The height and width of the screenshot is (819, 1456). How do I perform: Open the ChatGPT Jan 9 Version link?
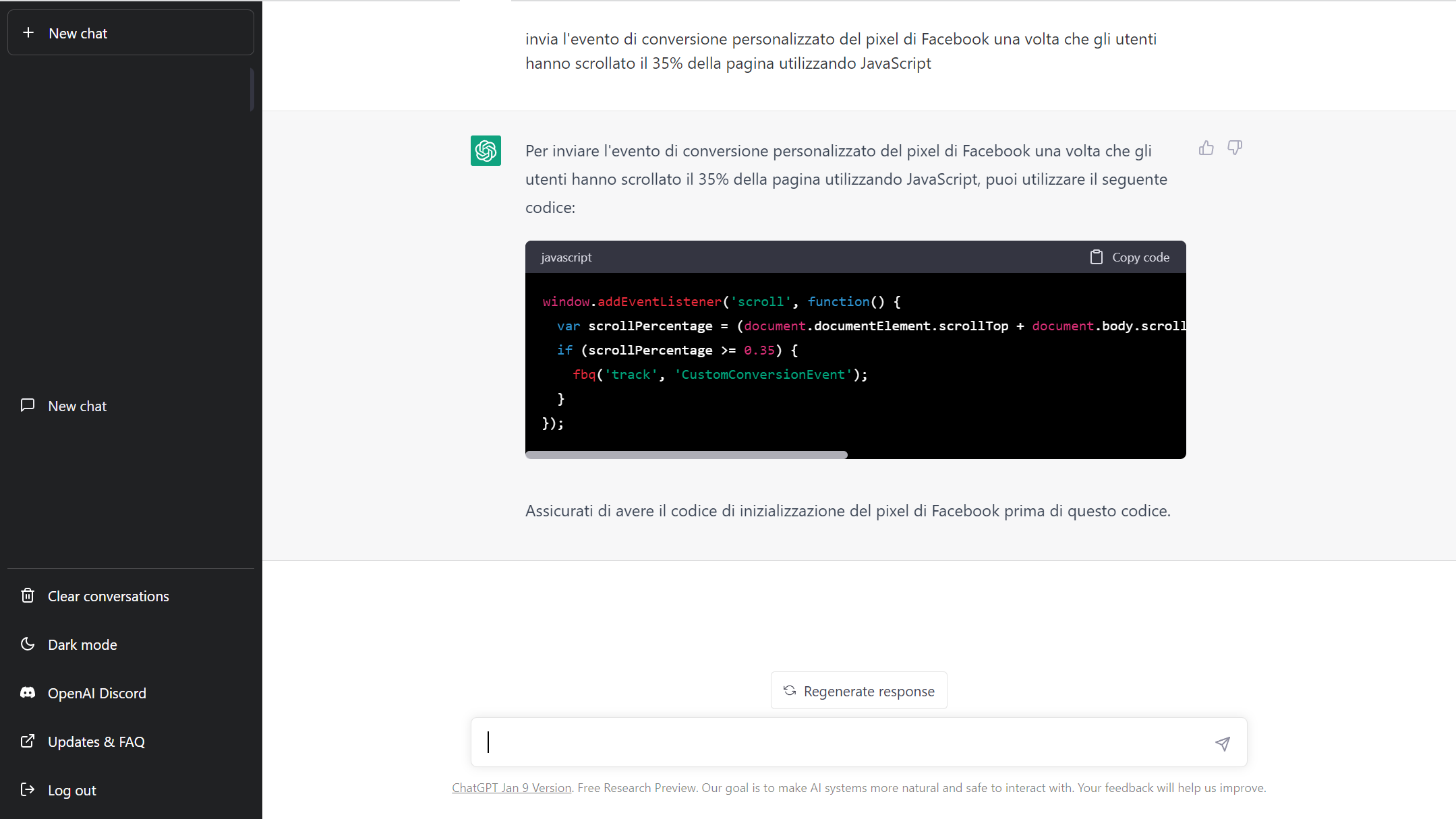click(x=511, y=787)
